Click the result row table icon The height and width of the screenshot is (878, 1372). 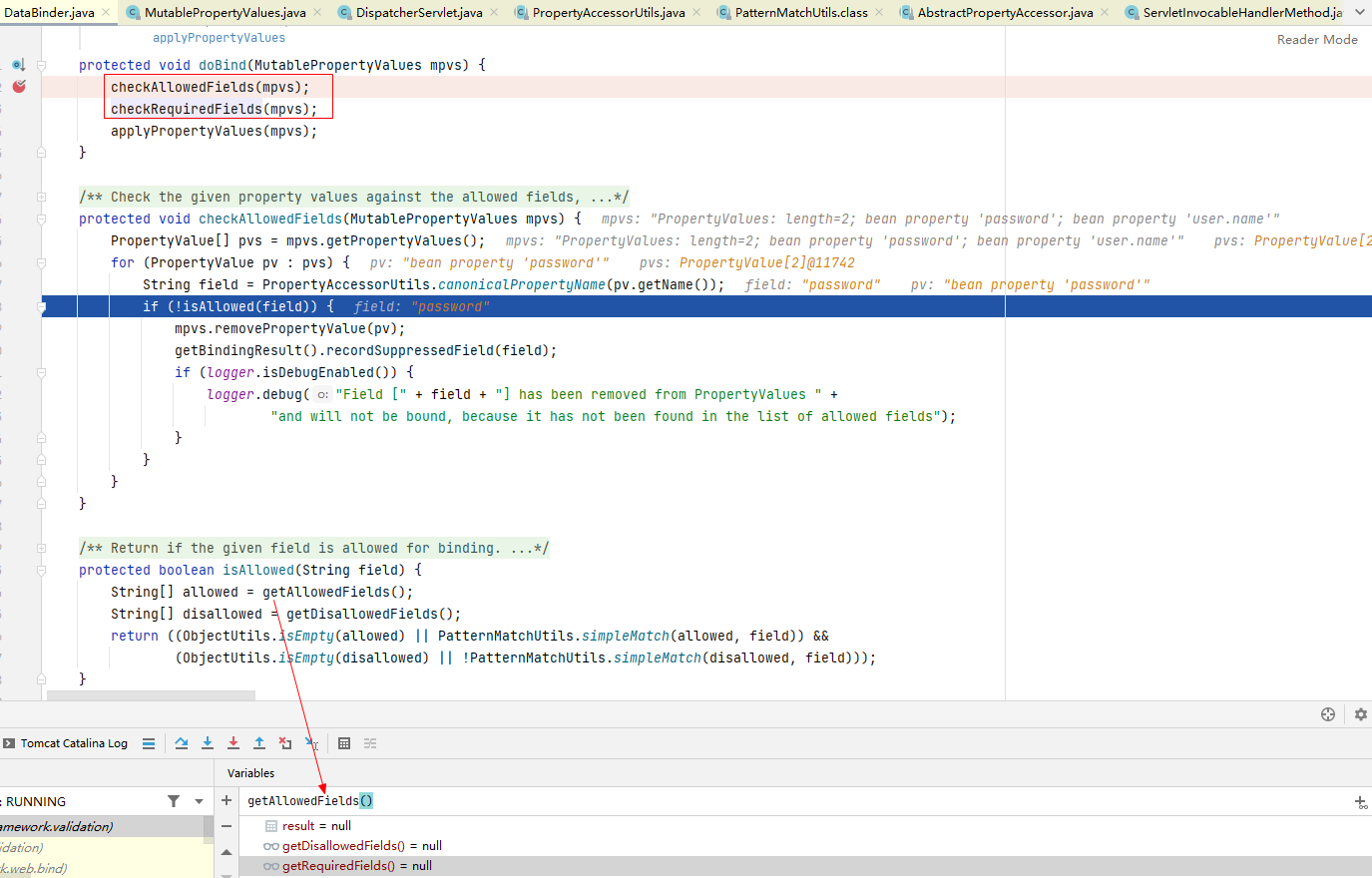(x=271, y=826)
